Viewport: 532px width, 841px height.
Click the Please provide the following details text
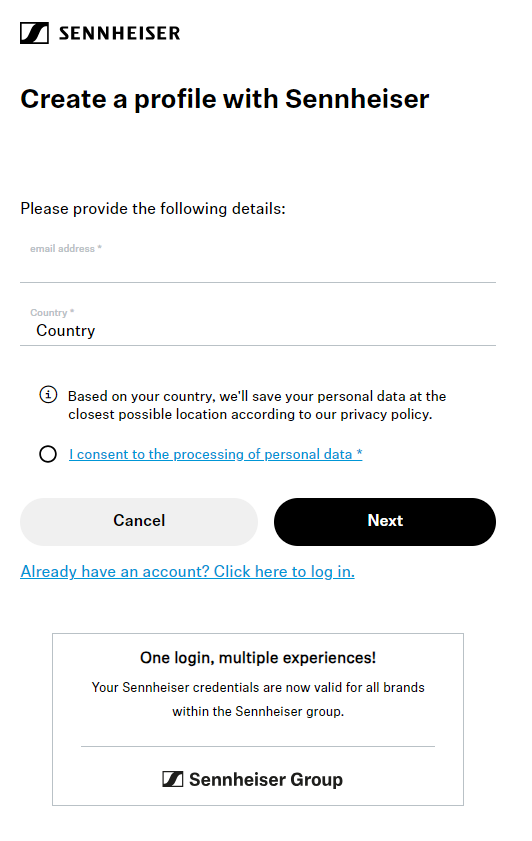153,209
